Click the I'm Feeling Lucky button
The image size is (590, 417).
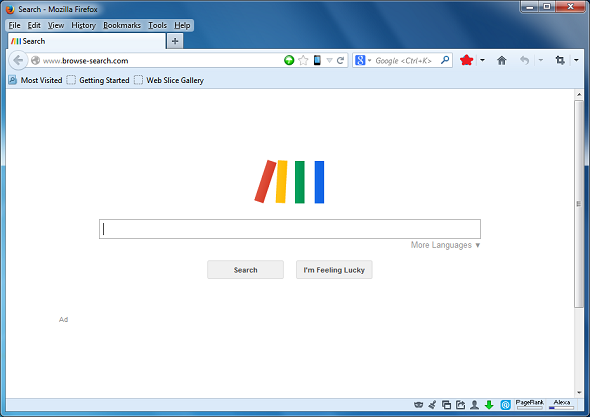point(334,269)
